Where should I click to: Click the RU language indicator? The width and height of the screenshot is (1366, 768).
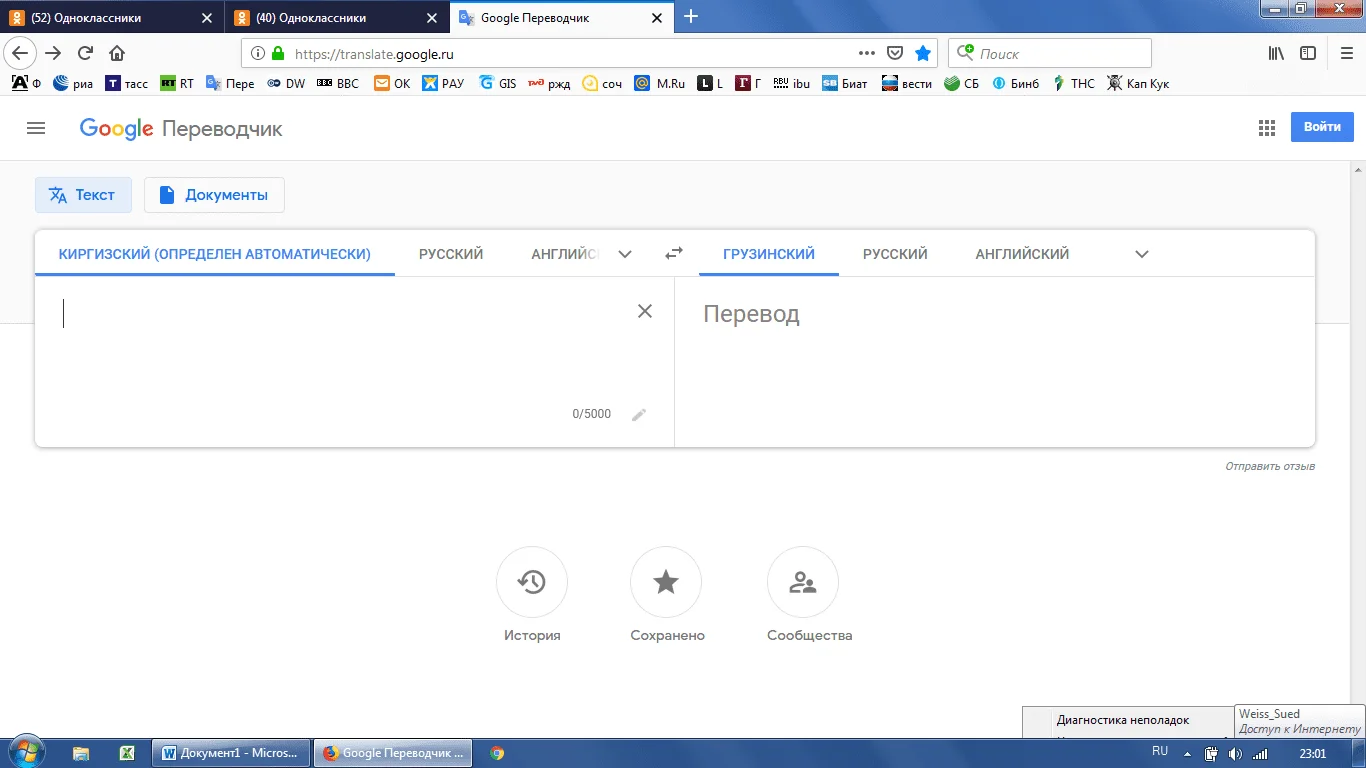click(1160, 750)
